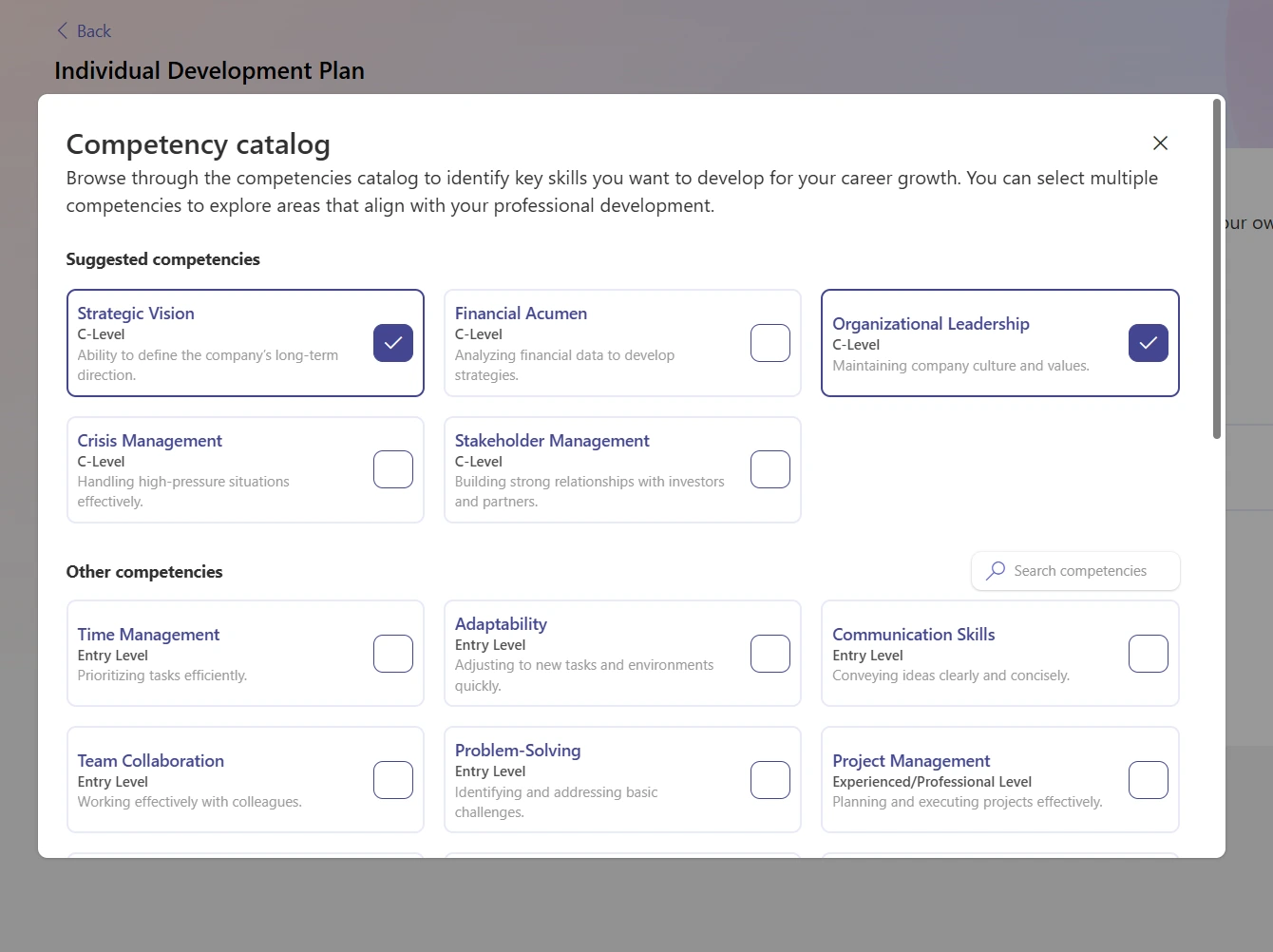Image resolution: width=1273 pixels, height=952 pixels.
Task: Open the Financial Acumen competency title
Action: [521, 314]
